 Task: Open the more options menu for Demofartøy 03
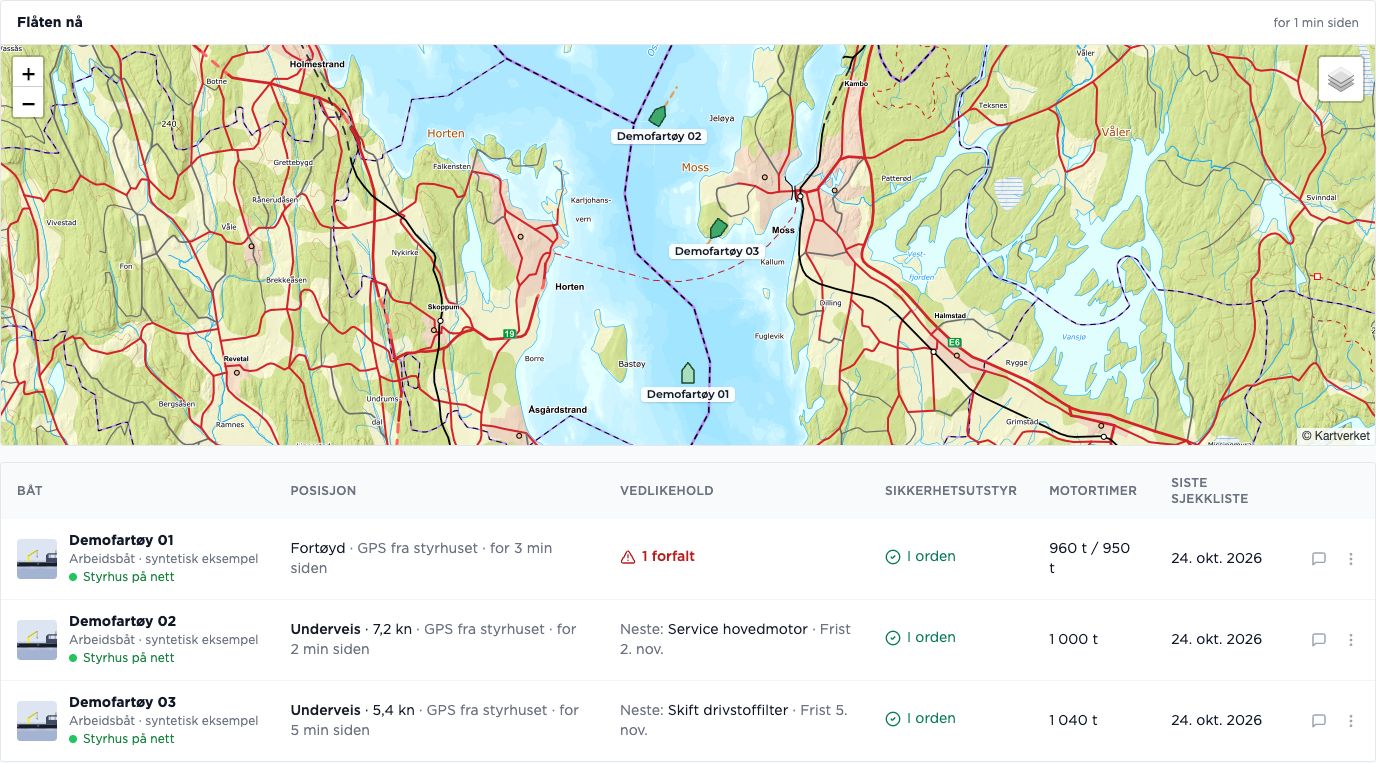tap(1351, 721)
